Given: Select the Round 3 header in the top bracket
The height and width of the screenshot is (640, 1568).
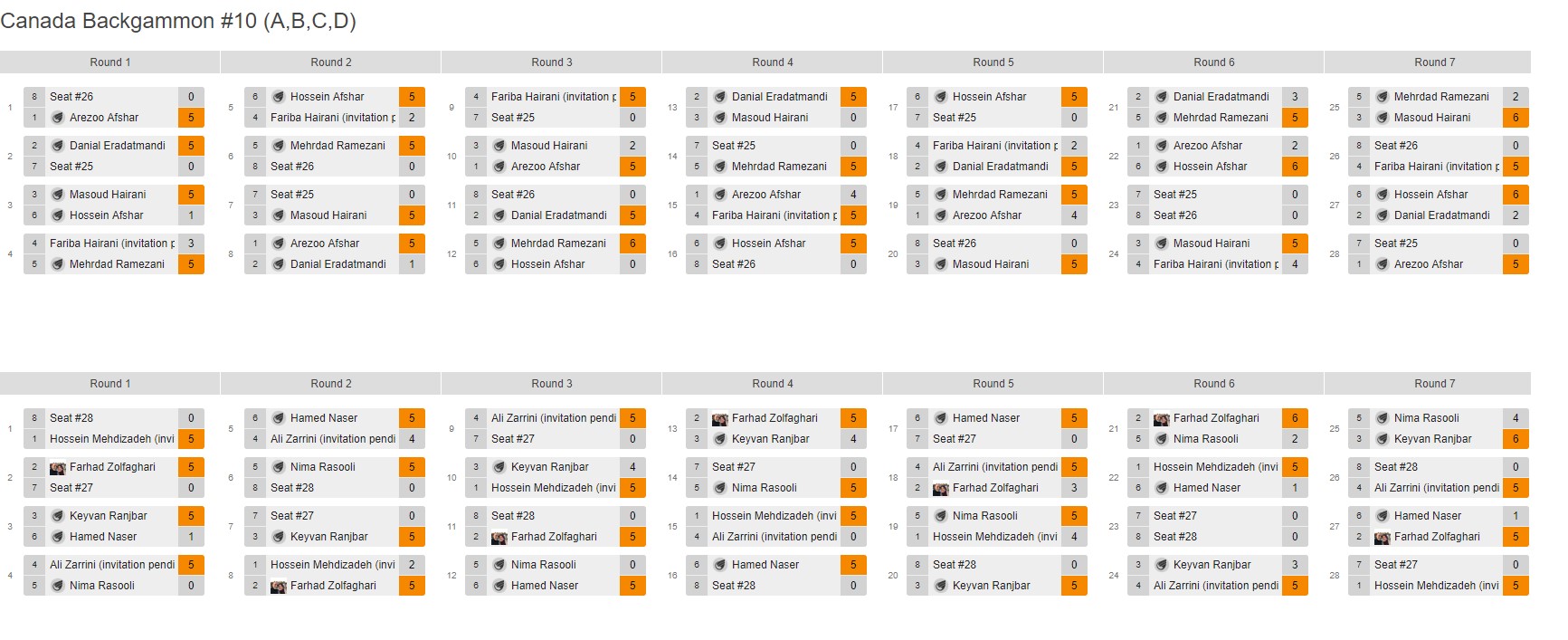Looking at the screenshot, I should 552,62.
